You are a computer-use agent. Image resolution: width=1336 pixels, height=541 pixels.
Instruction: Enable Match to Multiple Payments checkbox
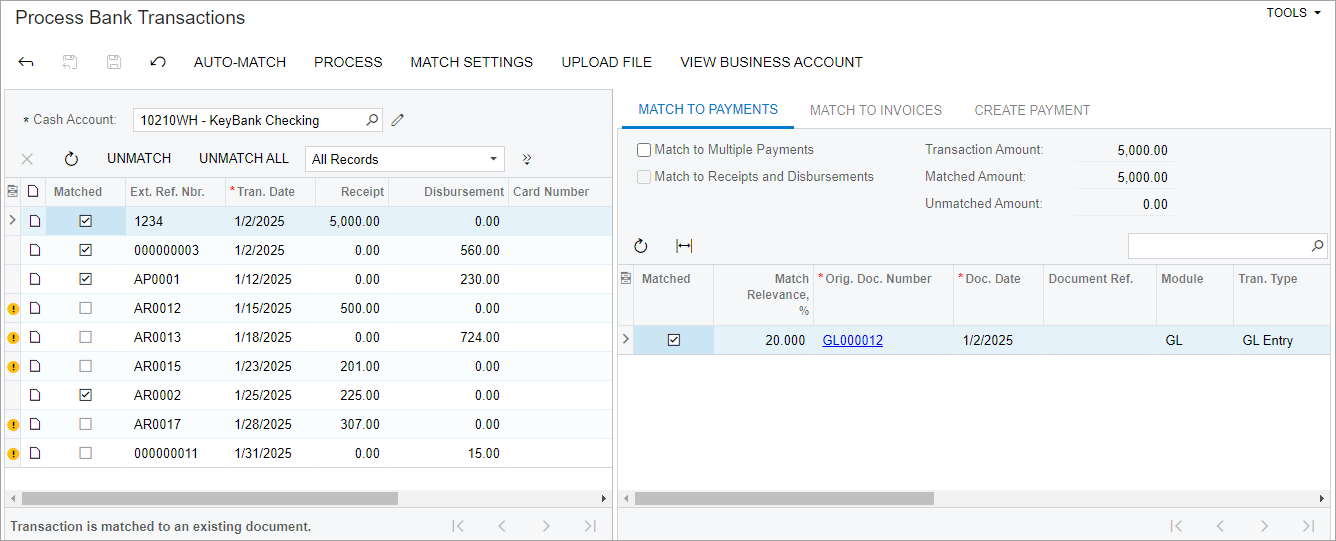[644, 150]
